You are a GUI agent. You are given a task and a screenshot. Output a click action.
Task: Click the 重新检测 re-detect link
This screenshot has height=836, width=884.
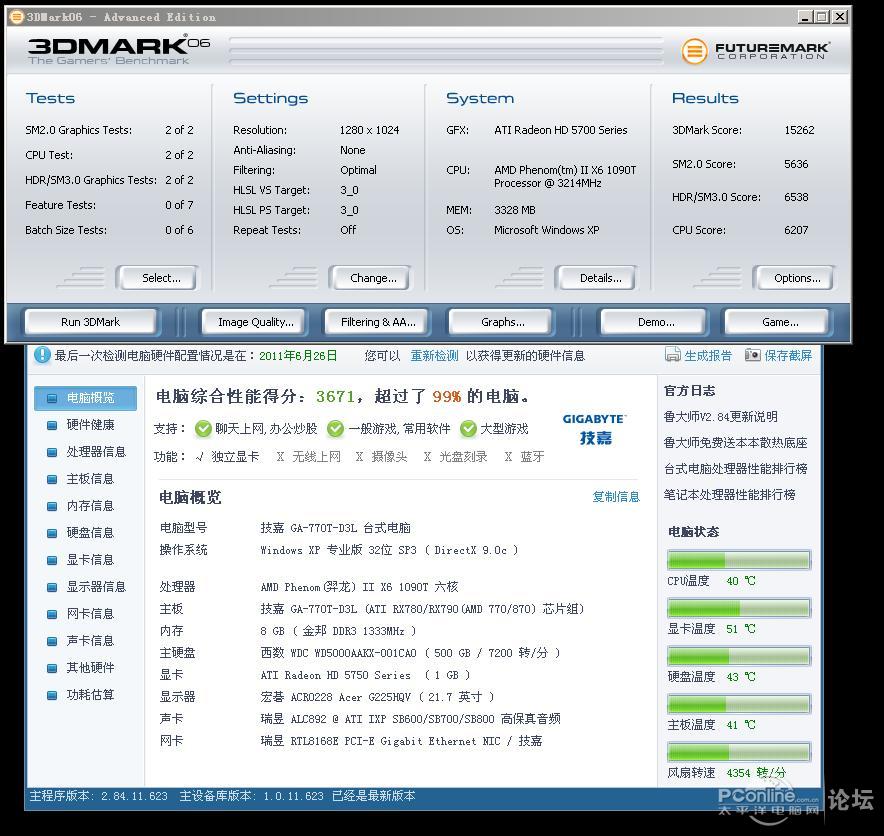(x=434, y=356)
